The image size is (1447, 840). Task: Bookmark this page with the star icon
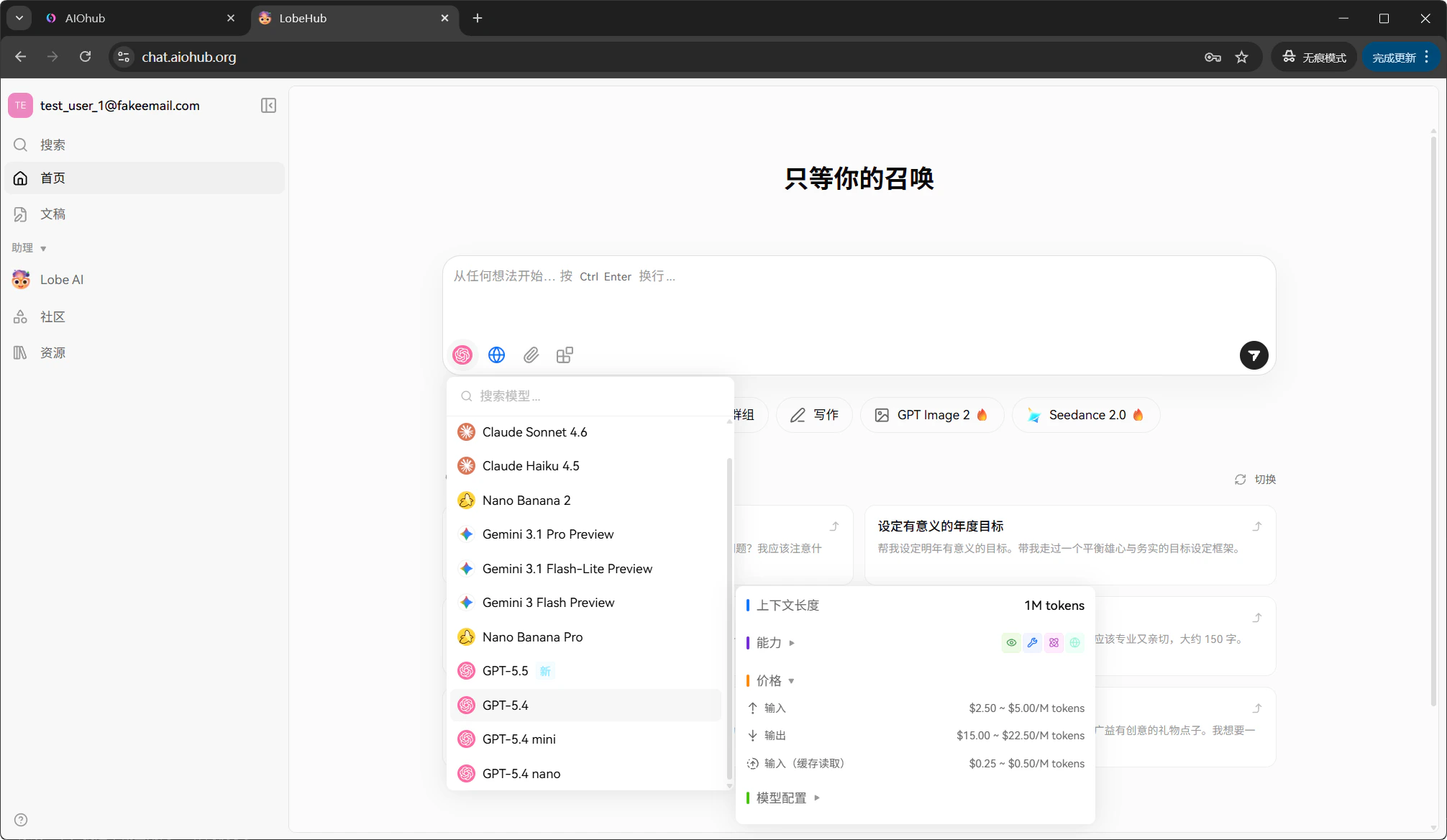1241,58
